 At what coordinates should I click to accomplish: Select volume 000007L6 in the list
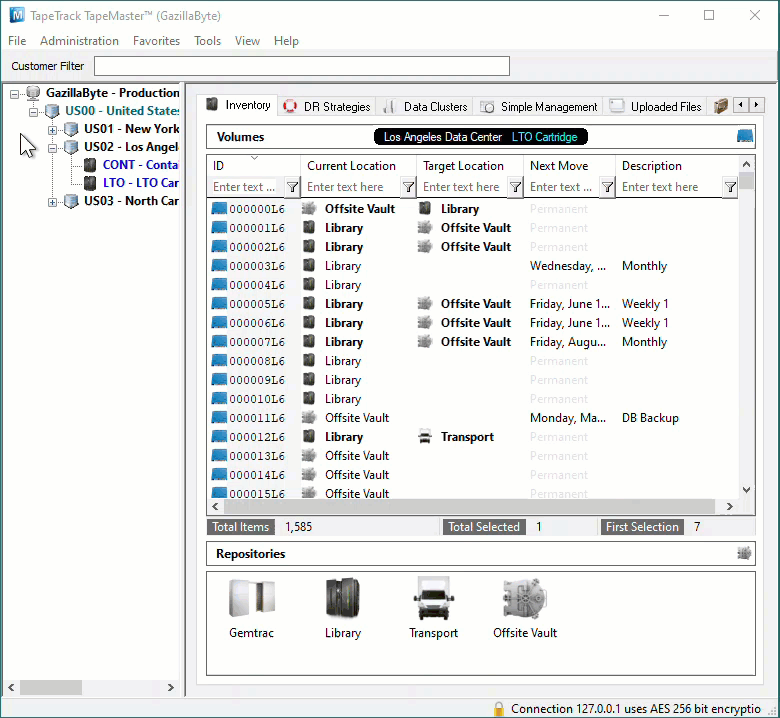click(257, 342)
